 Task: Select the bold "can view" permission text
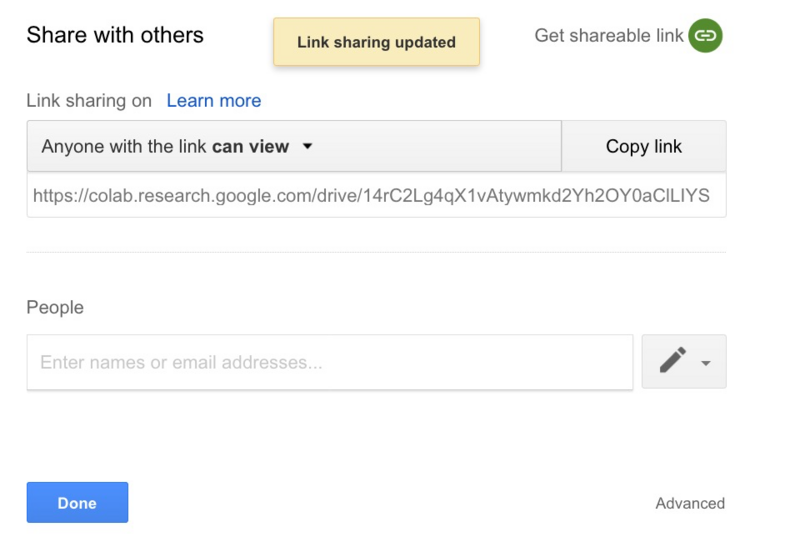click(x=250, y=147)
